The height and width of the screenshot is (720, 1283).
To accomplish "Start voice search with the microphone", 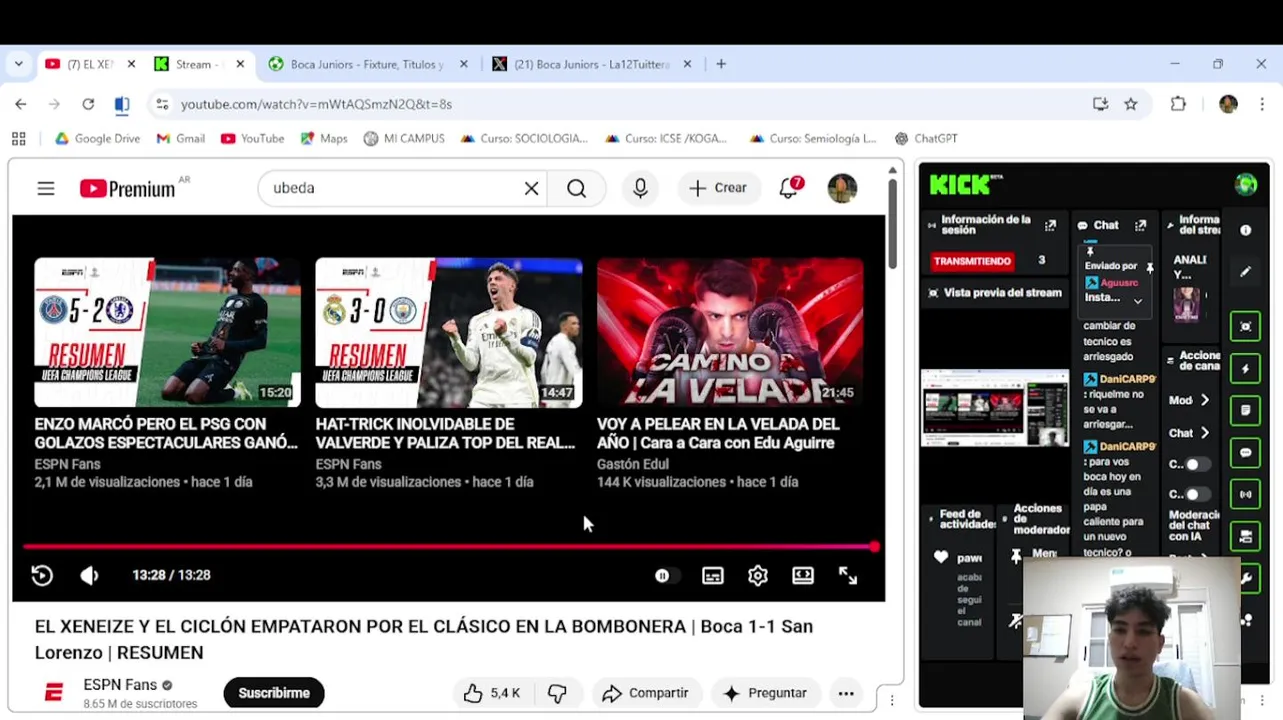I will [640, 188].
